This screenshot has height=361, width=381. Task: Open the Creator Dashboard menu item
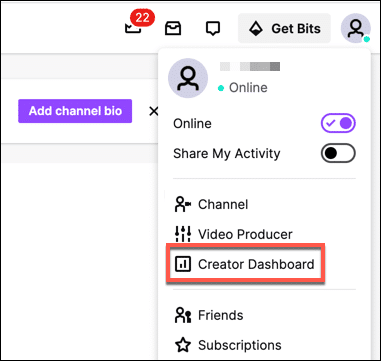pos(245,264)
